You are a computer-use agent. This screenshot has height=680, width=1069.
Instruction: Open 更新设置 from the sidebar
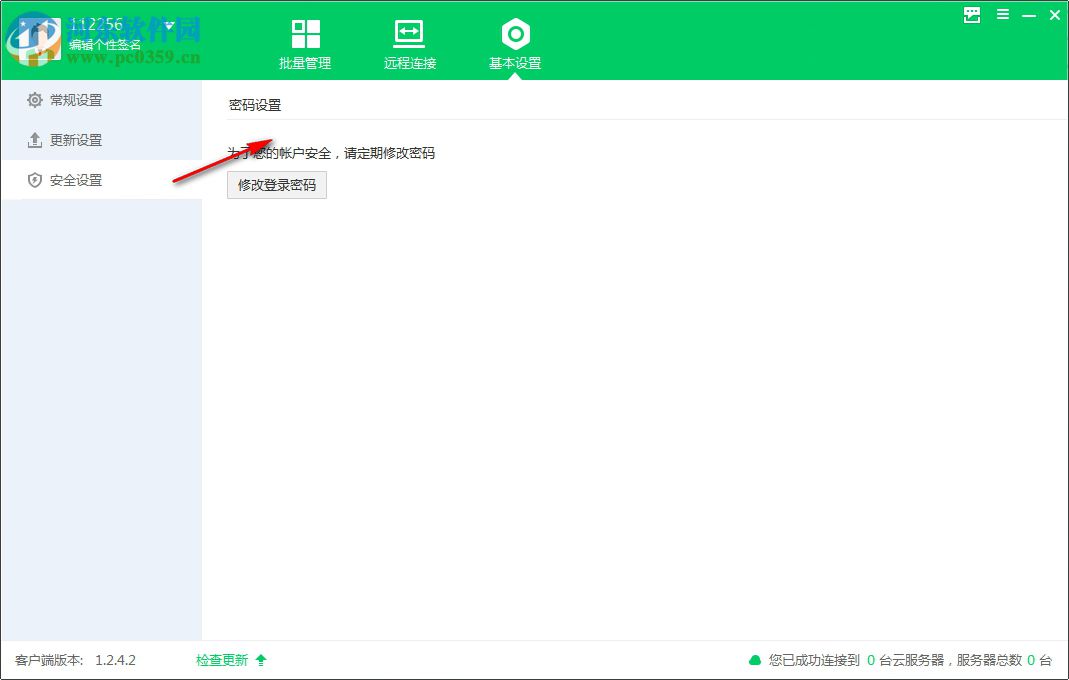[x=75, y=140]
